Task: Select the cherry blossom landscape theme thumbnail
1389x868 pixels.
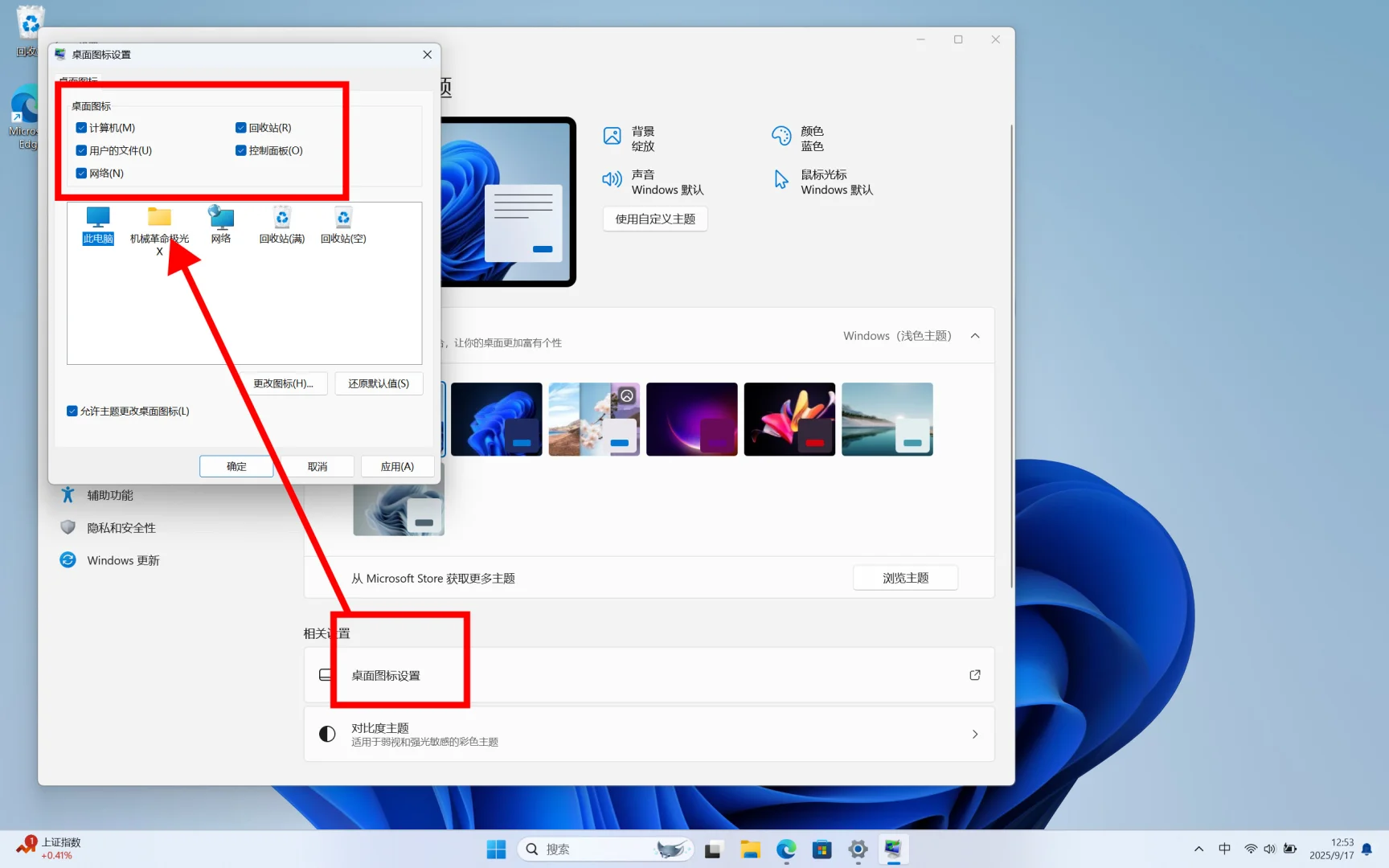Action: 594,420
